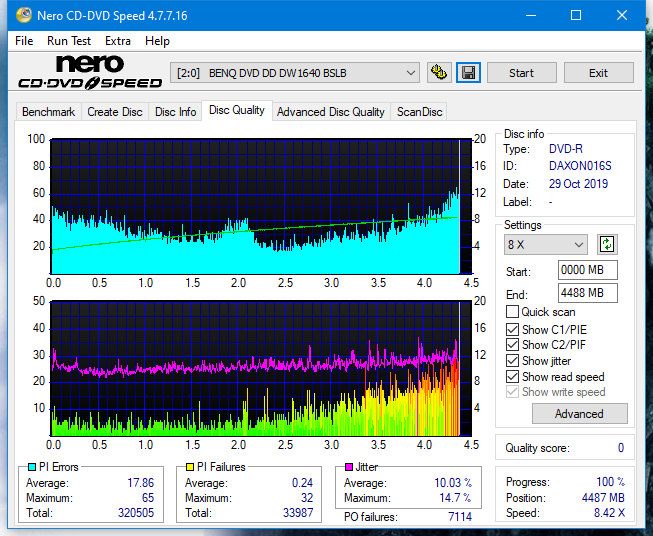Minimize the Nero CD-DVD Speed window
The height and width of the screenshot is (536, 653).
coord(531,15)
